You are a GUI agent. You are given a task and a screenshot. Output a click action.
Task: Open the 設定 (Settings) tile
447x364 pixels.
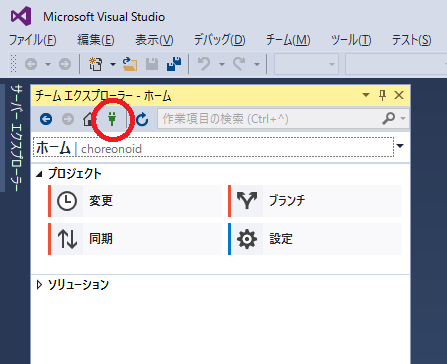[315, 239]
